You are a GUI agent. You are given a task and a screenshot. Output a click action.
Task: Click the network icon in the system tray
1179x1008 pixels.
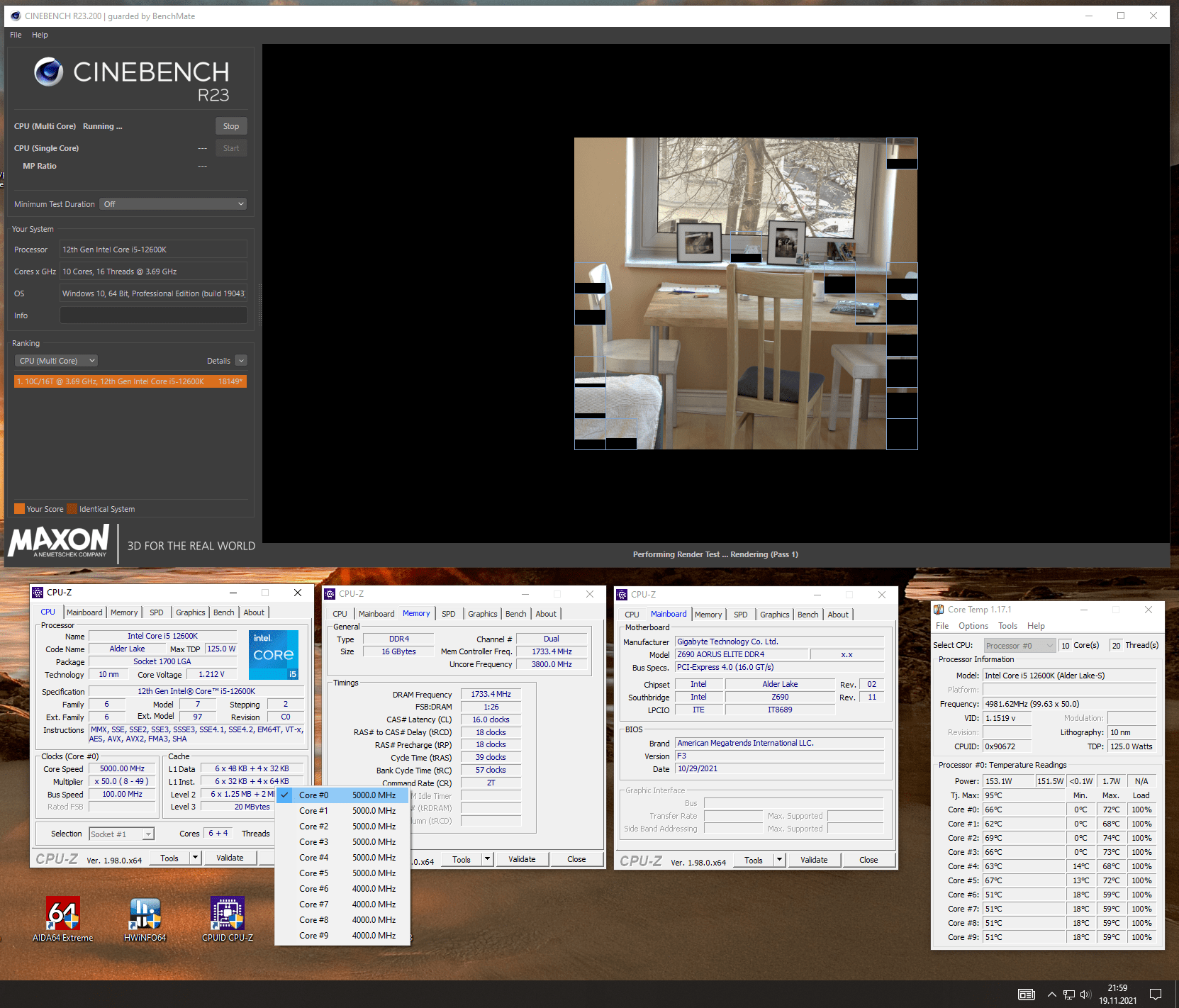pyautogui.click(x=1069, y=995)
